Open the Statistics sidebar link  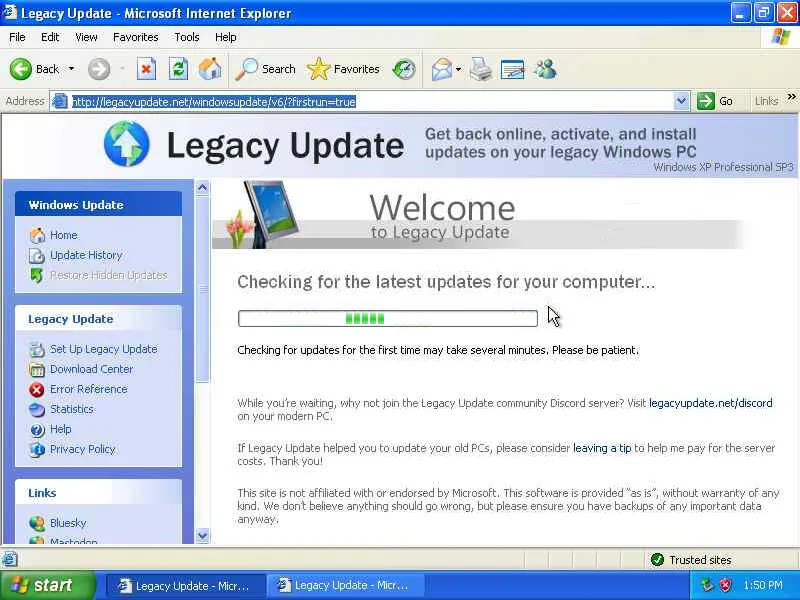(x=72, y=409)
